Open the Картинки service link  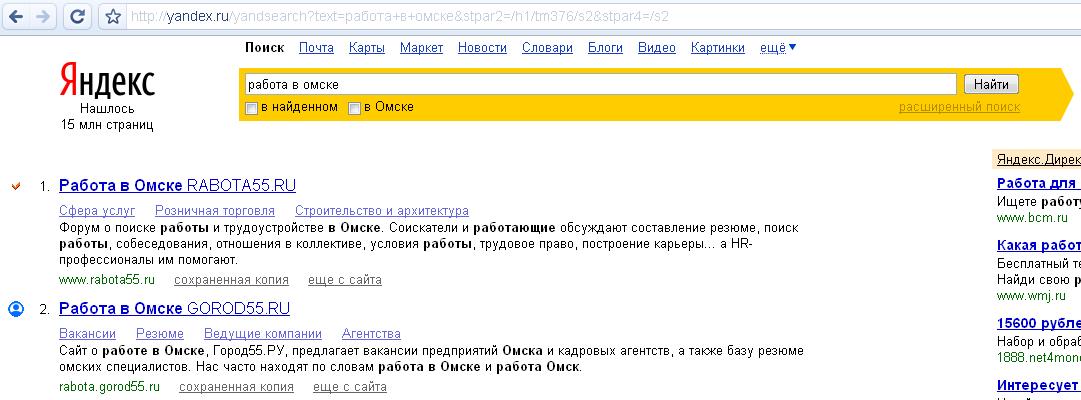[717, 48]
